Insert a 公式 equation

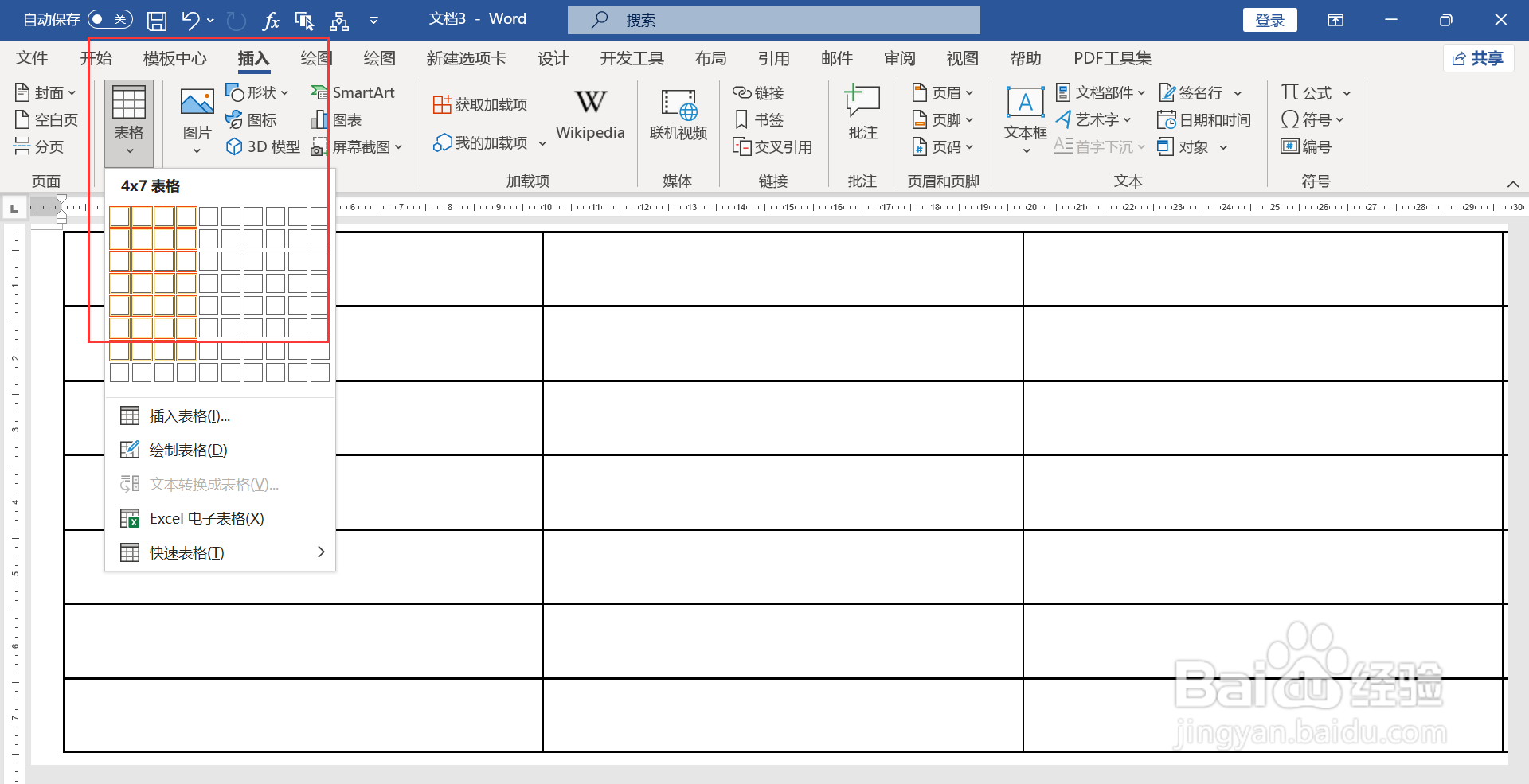coord(1316,93)
